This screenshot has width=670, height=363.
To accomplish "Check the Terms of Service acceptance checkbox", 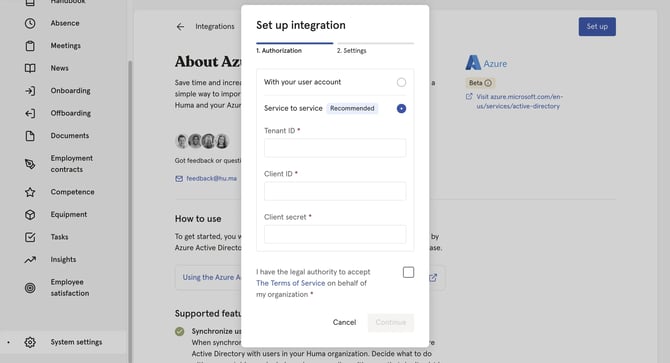I will [408, 272].
